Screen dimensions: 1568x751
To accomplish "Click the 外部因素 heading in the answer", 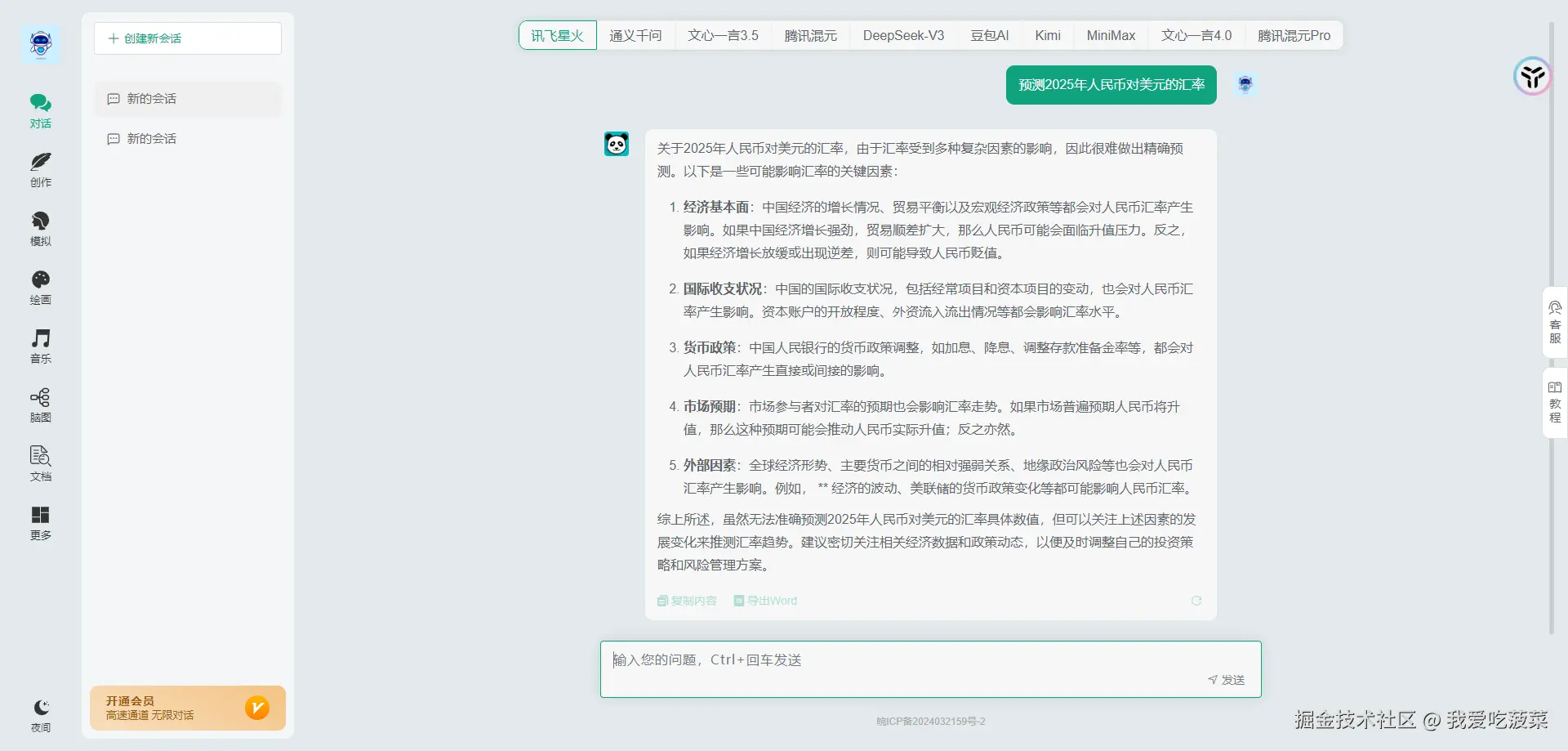I will [710, 466].
